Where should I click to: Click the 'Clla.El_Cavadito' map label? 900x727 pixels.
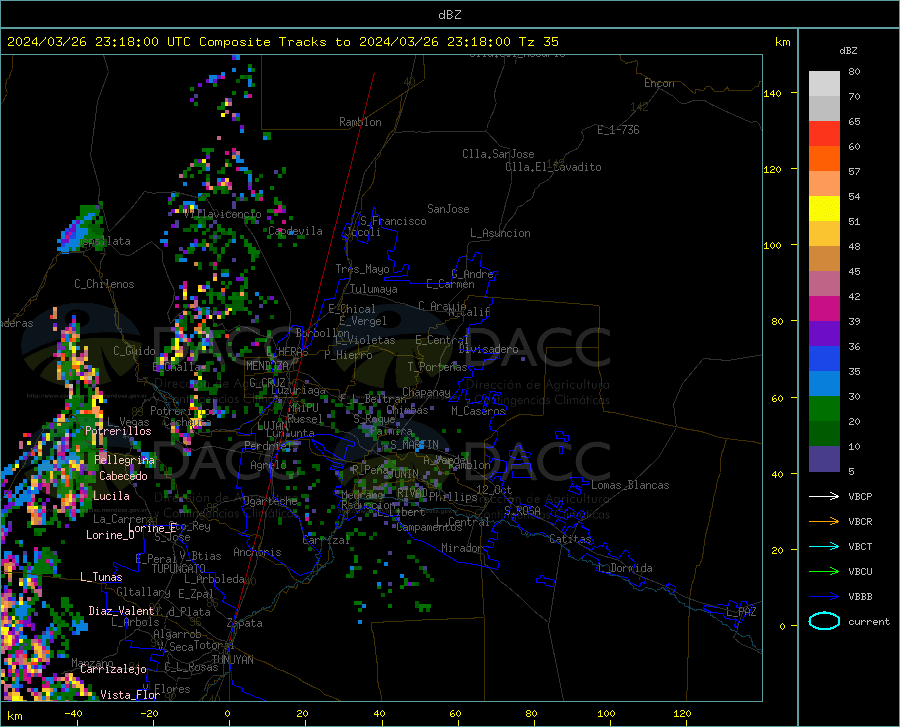click(x=553, y=167)
